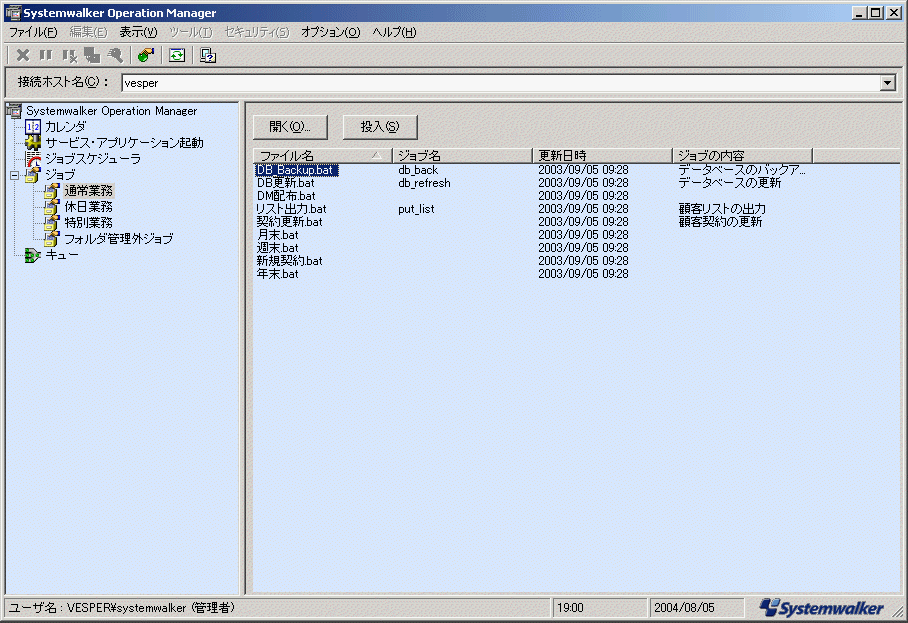Select リスト出力.bat in the file list
The height and width of the screenshot is (623, 908).
pos(291,209)
